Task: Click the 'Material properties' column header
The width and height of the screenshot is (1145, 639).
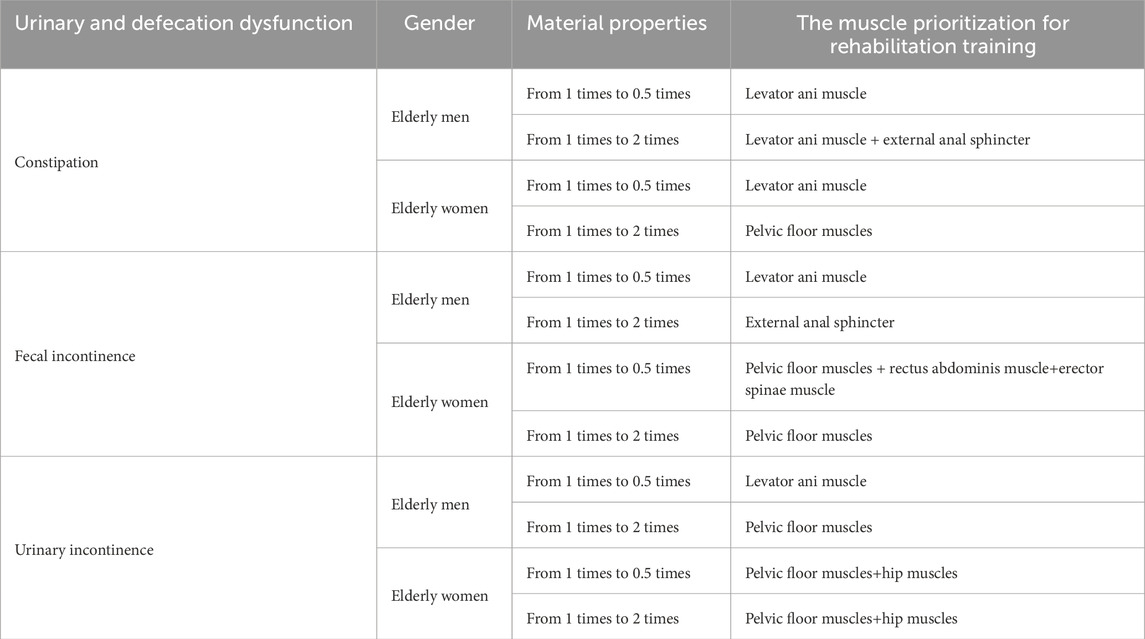Action: pos(619,23)
